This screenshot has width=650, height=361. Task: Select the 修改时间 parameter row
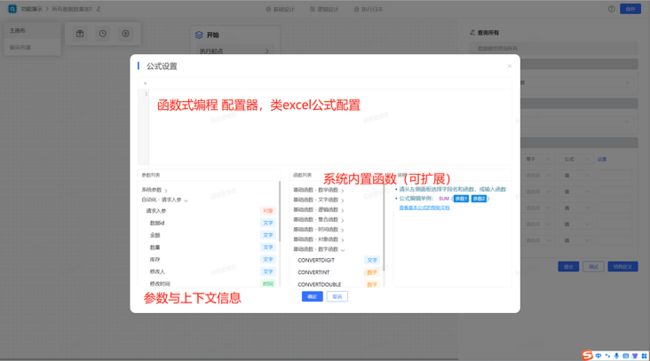(209, 283)
